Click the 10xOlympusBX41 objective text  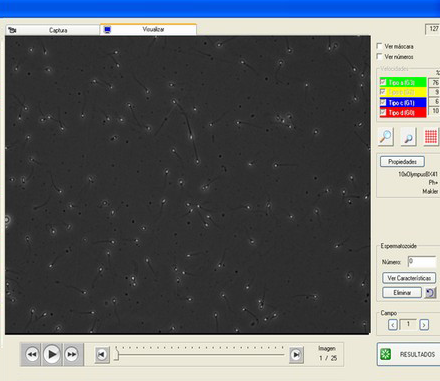pyautogui.click(x=418, y=174)
